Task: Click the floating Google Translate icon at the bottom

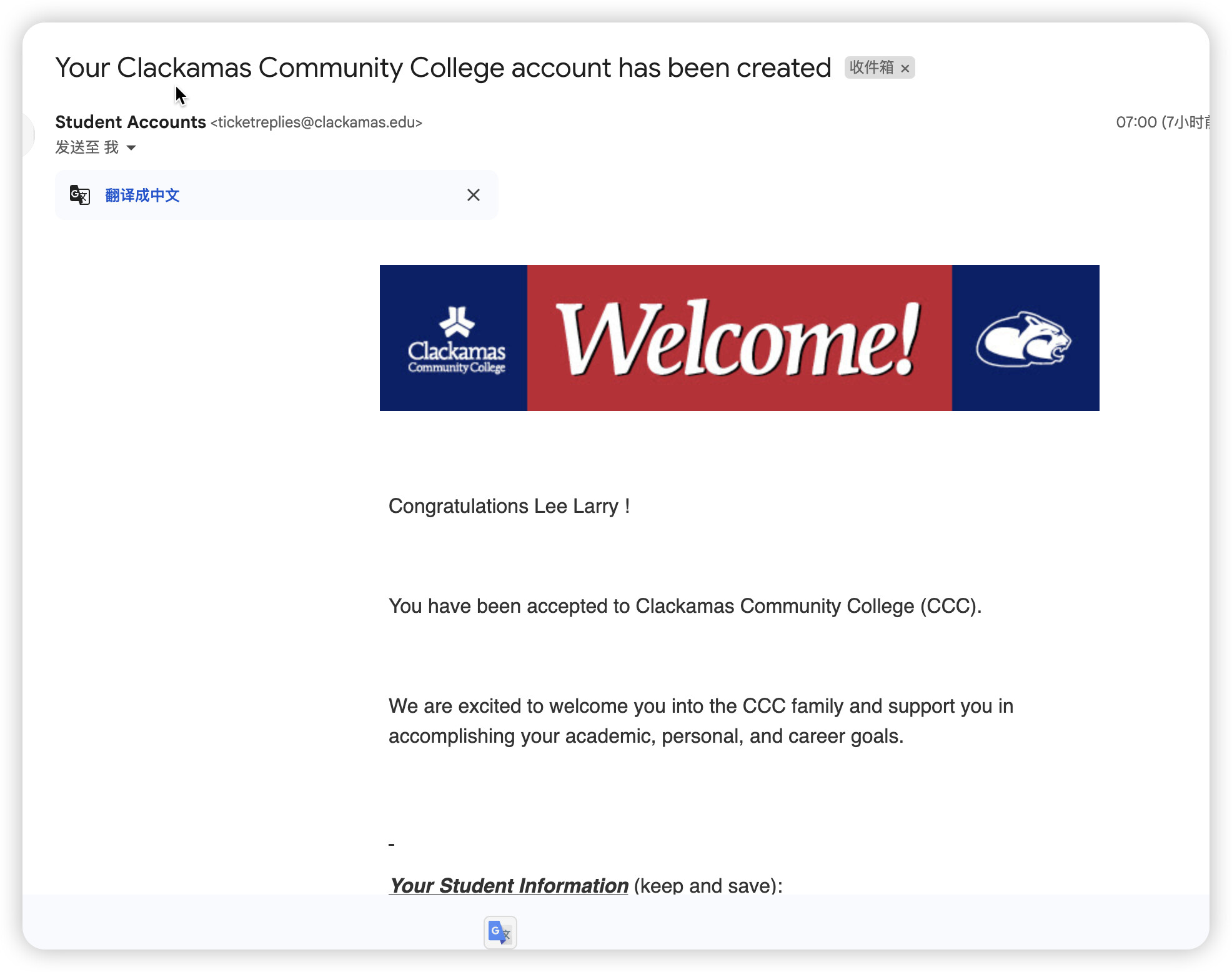Action: 500,932
